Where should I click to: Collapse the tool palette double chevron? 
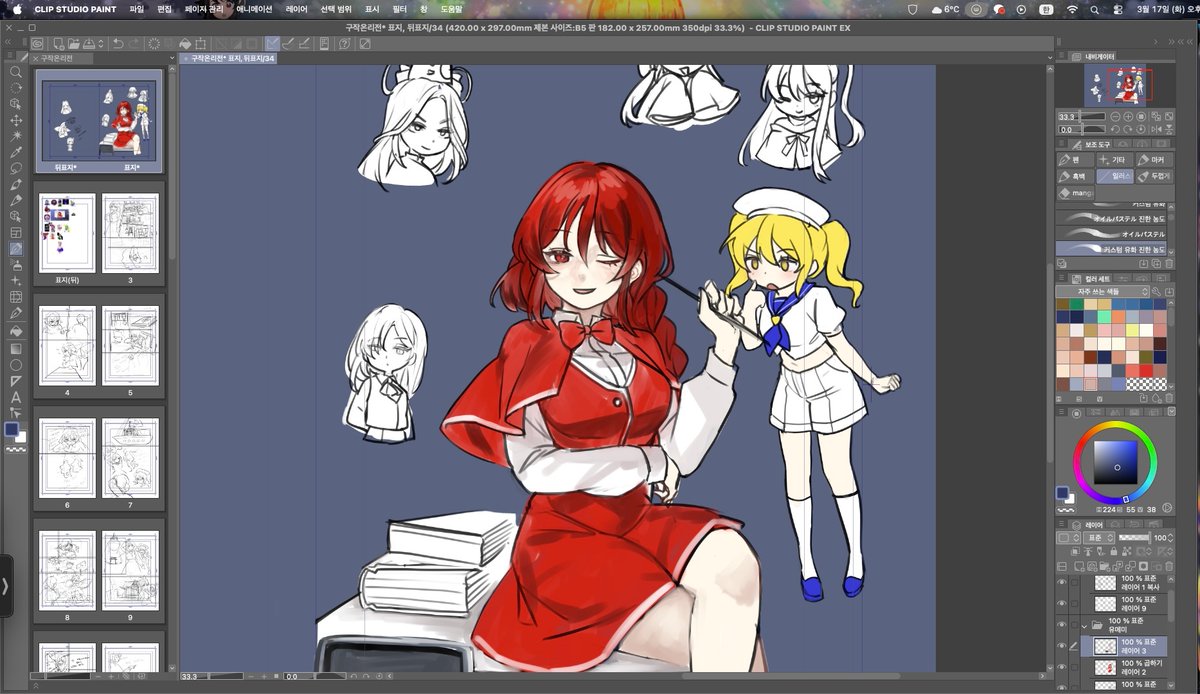point(8,43)
